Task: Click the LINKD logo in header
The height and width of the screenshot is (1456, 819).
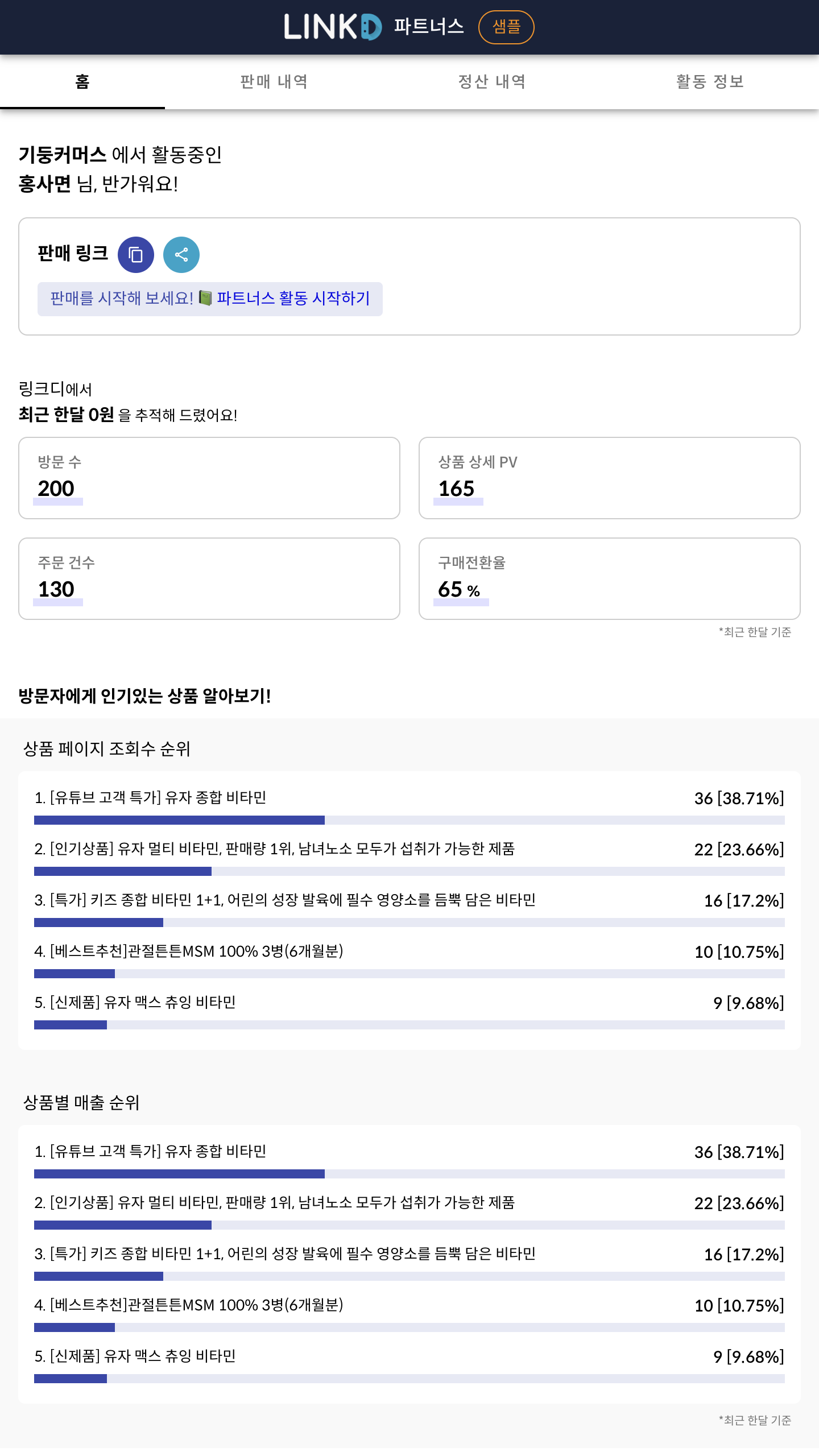Action: coord(333,27)
